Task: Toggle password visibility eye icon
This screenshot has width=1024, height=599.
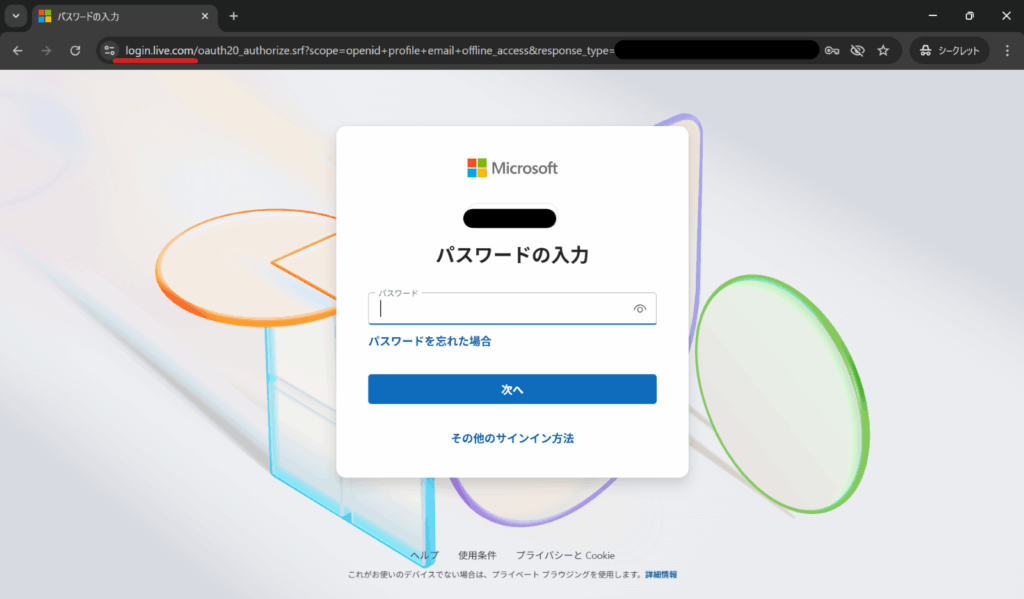Action: (x=639, y=309)
